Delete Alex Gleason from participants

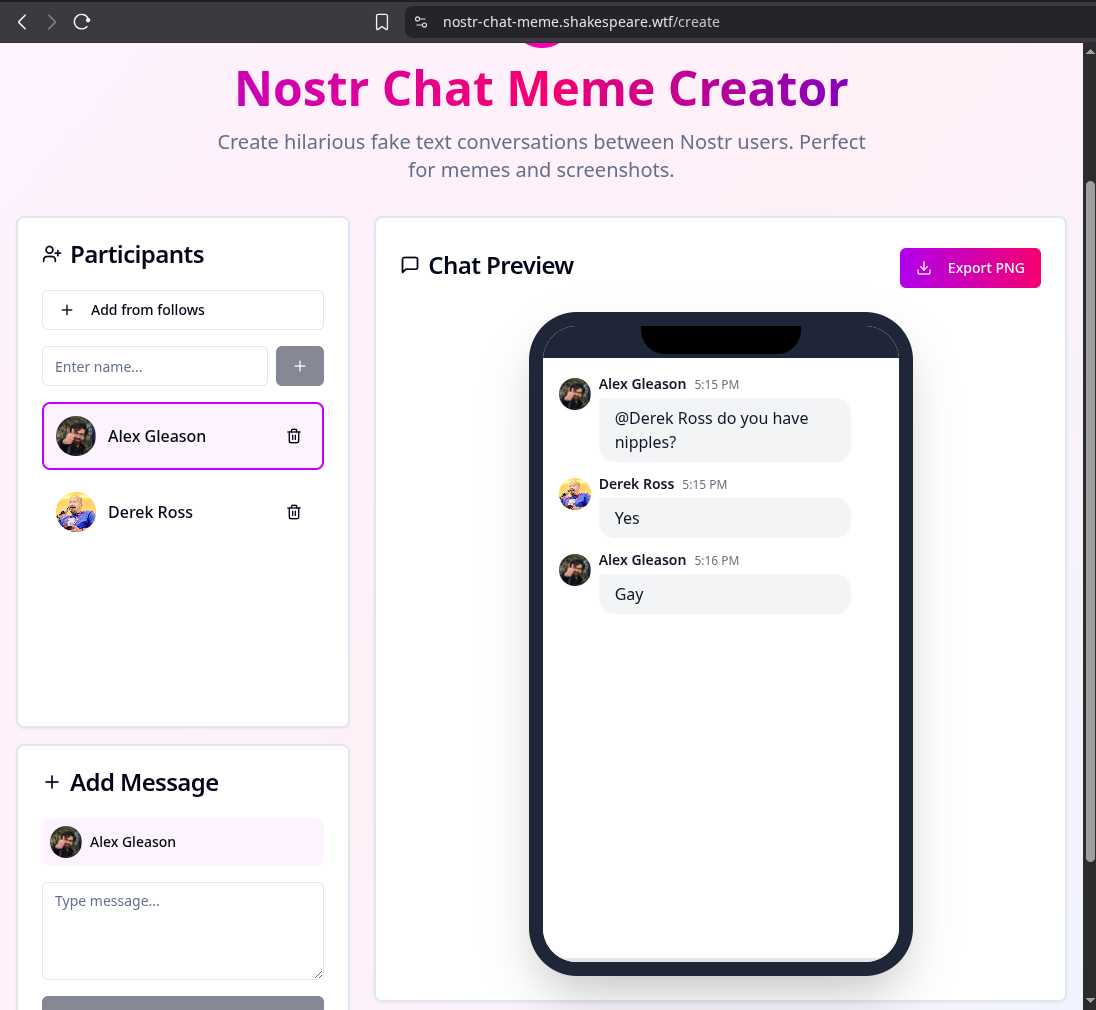click(294, 436)
